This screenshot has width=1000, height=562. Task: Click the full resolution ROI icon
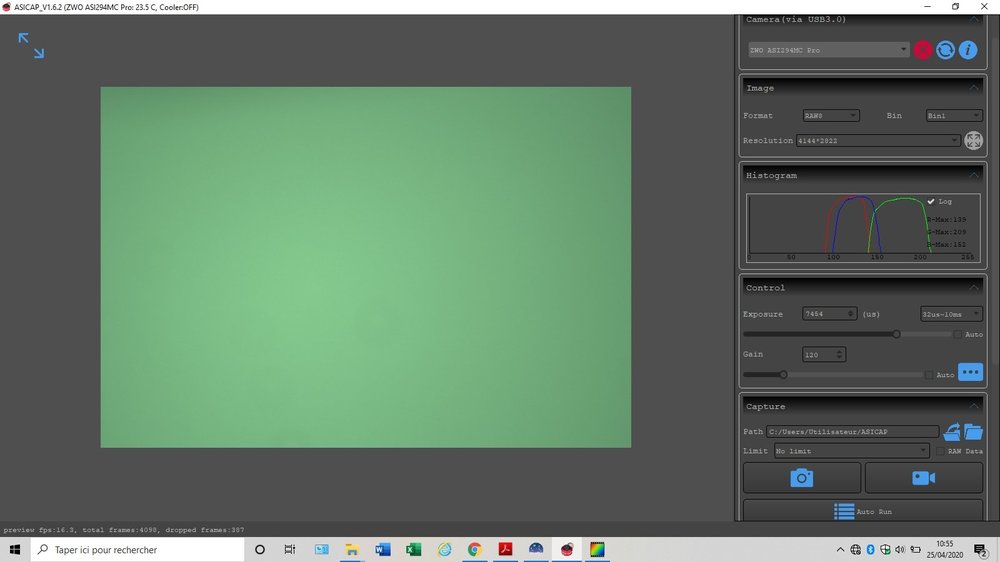[973, 140]
